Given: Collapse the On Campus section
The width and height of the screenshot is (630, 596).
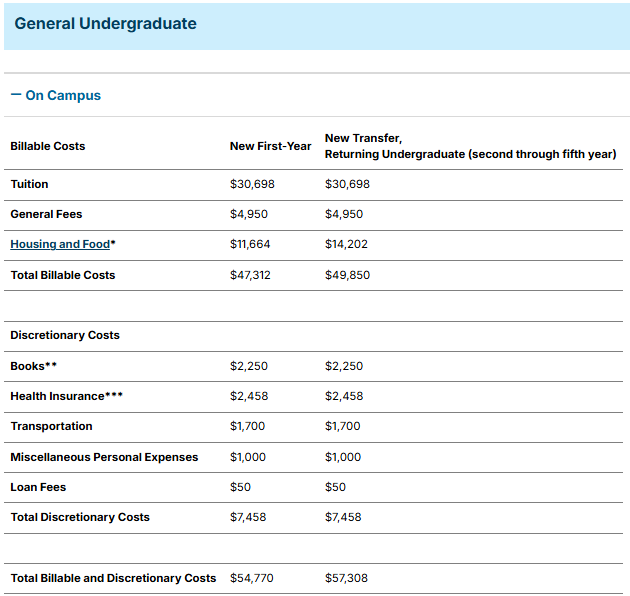Looking at the screenshot, I should [56, 96].
